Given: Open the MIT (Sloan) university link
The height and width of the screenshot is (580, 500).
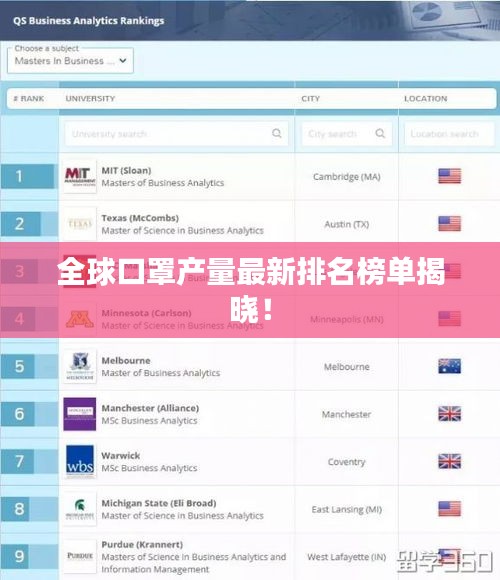Looking at the screenshot, I should (x=126, y=171).
